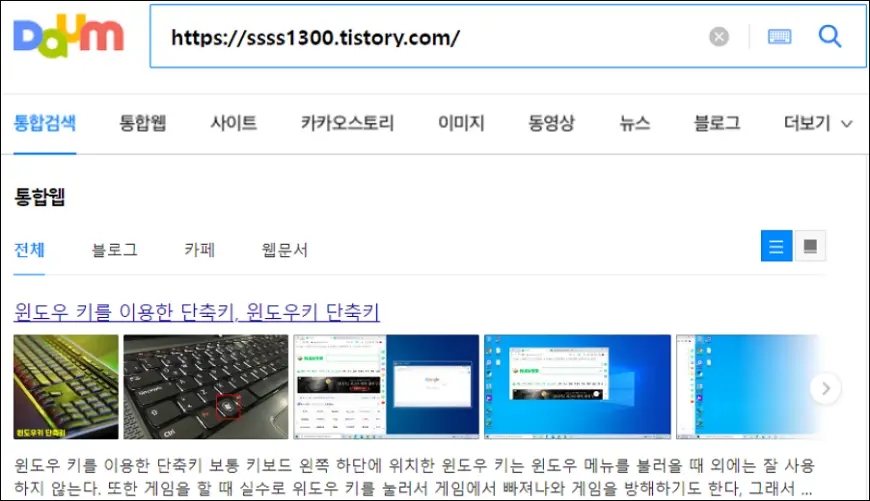Clear the search field text

pyautogui.click(x=719, y=37)
